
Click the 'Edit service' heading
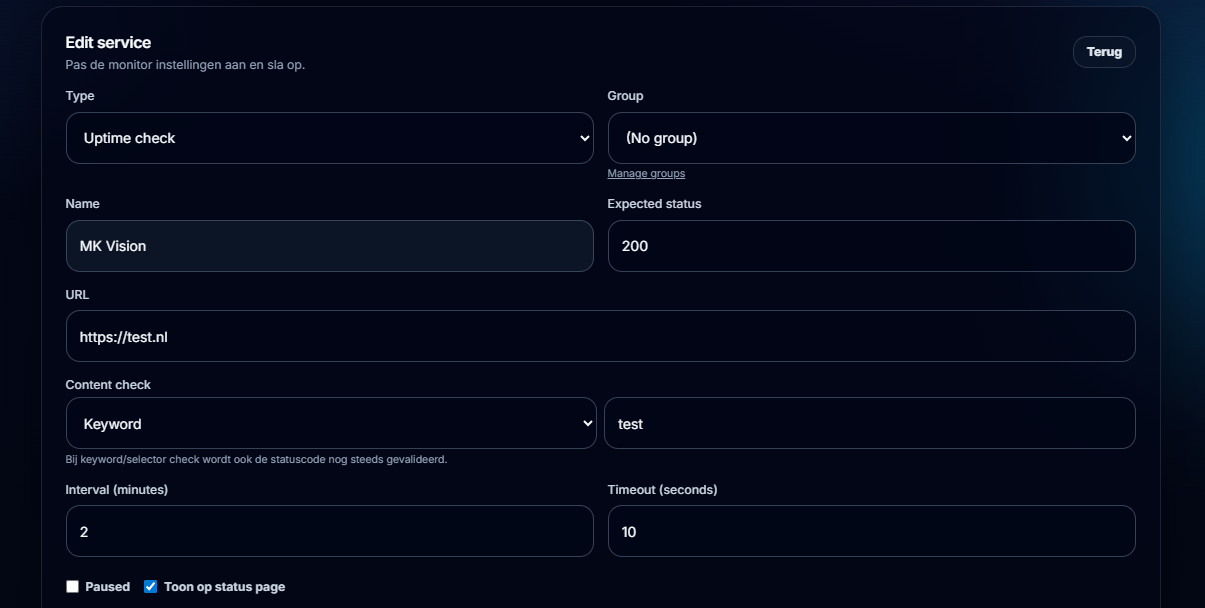pos(108,43)
